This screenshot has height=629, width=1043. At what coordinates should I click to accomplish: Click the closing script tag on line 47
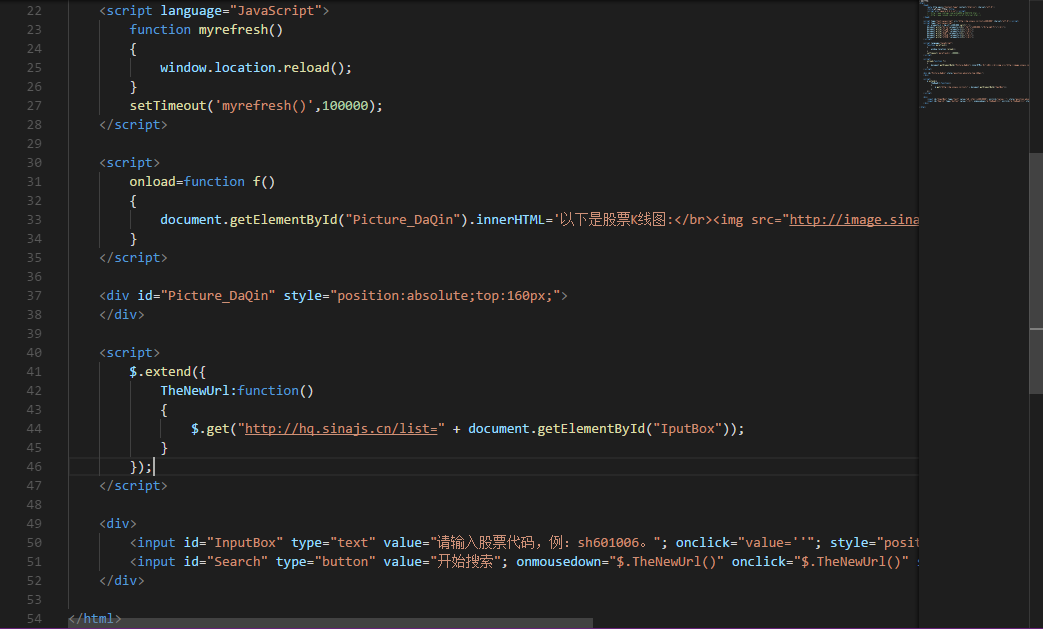point(133,486)
